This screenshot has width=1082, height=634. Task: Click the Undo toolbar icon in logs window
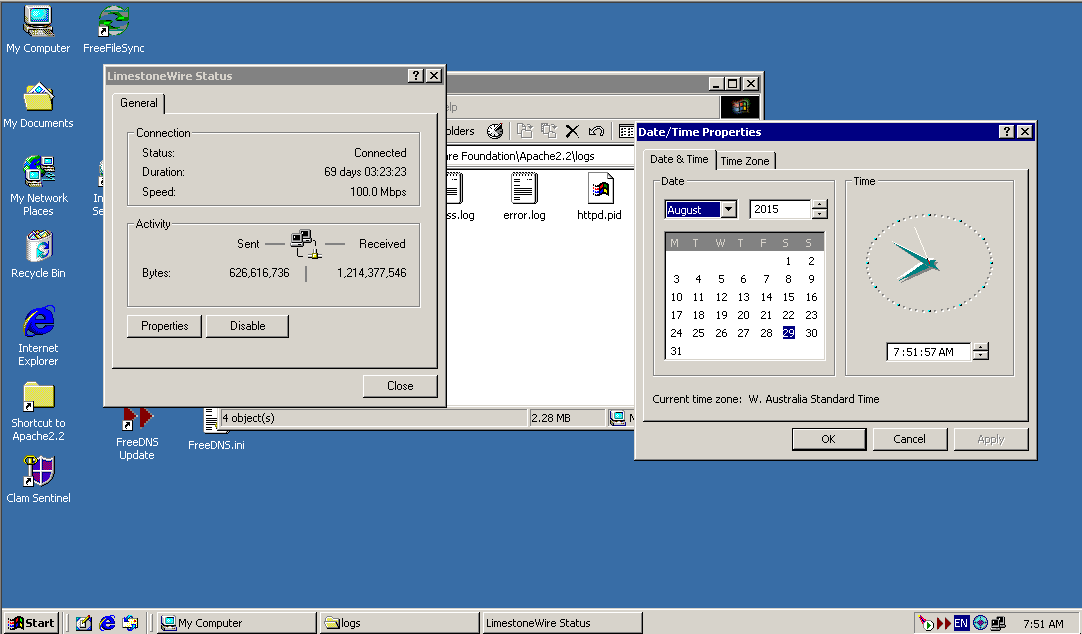596,131
